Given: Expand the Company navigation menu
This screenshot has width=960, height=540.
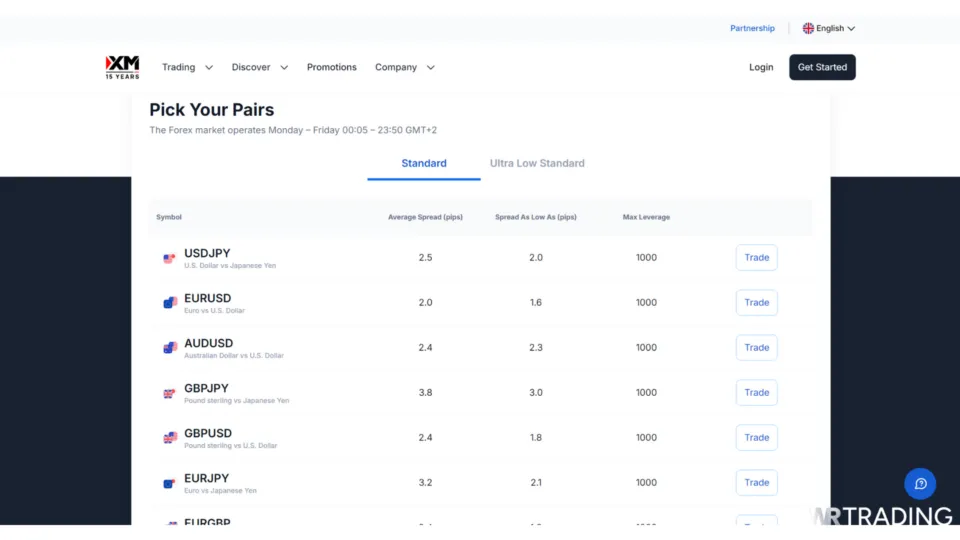Looking at the screenshot, I should (x=404, y=67).
